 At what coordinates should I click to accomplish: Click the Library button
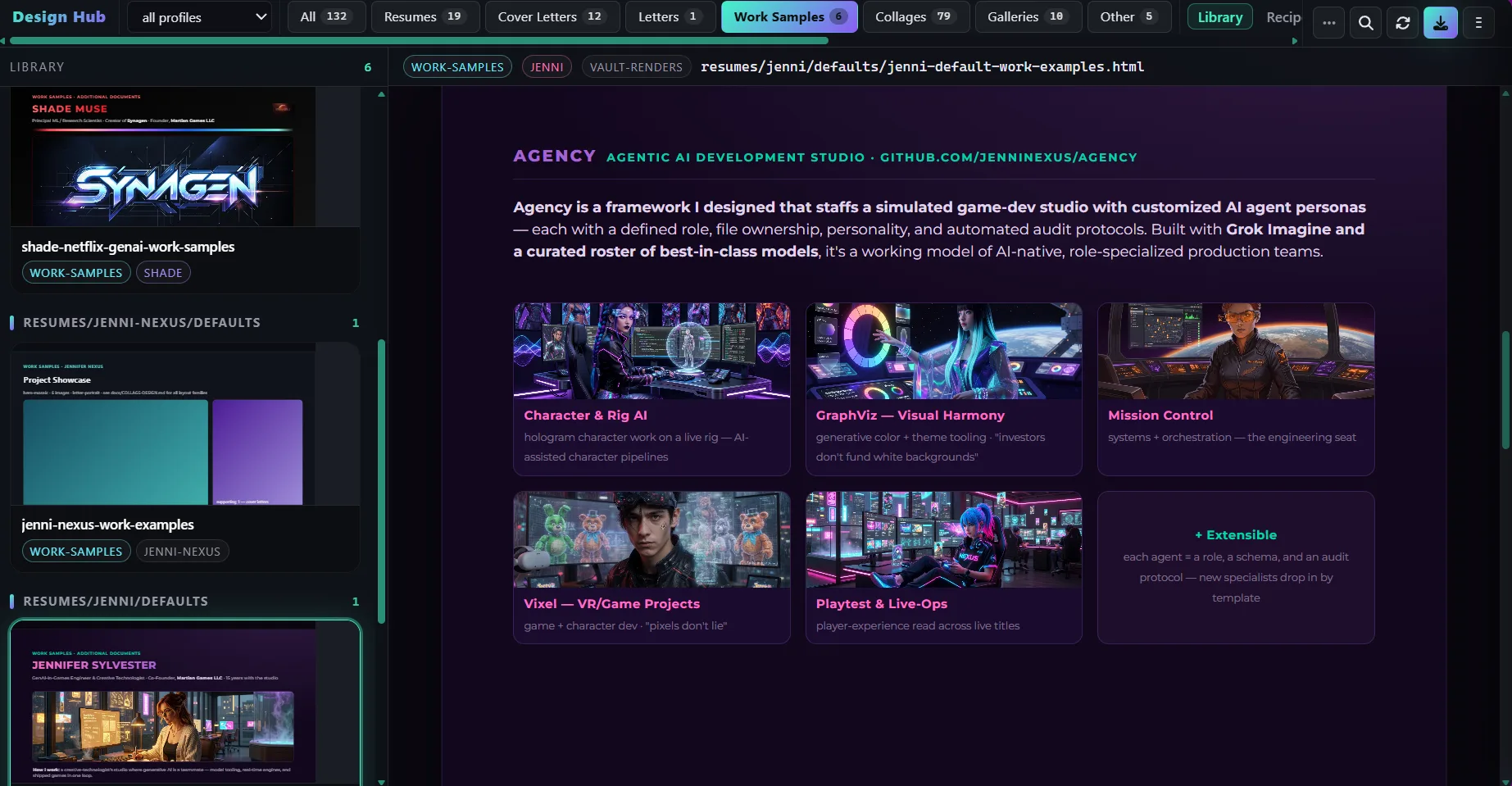coord(1219,16)
